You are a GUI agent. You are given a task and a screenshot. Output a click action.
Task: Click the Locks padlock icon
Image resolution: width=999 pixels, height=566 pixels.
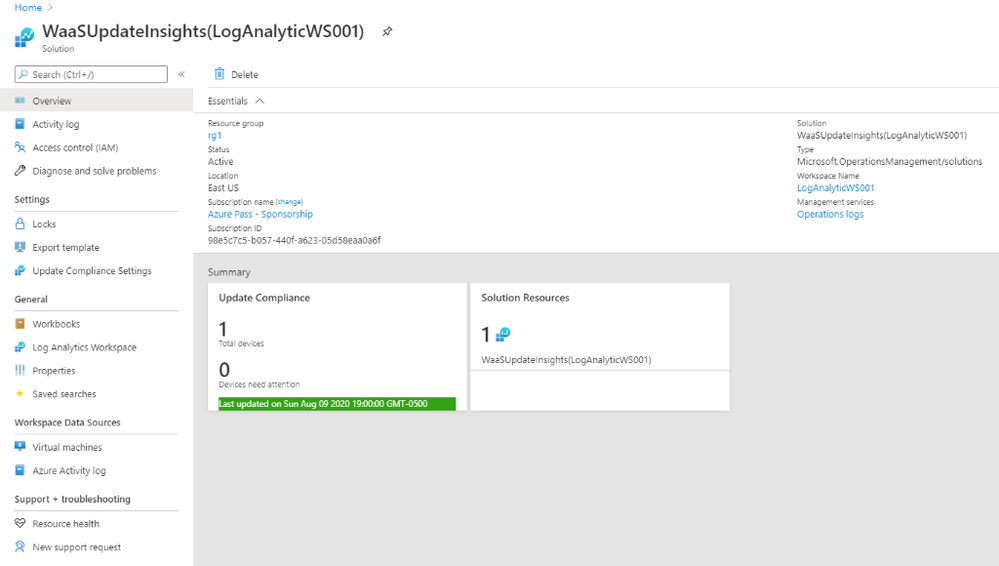coord(20,224)
